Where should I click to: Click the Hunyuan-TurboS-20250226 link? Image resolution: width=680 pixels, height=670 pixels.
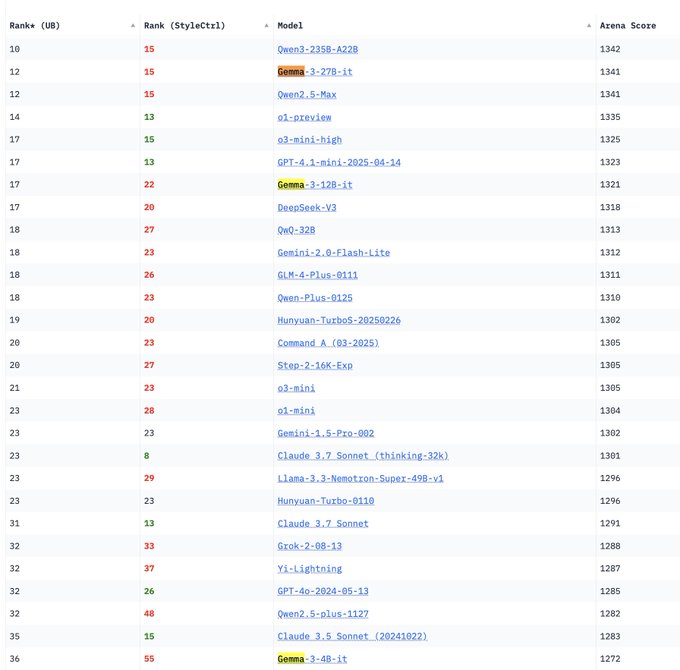pyautogui.click(x=340, y=320)
